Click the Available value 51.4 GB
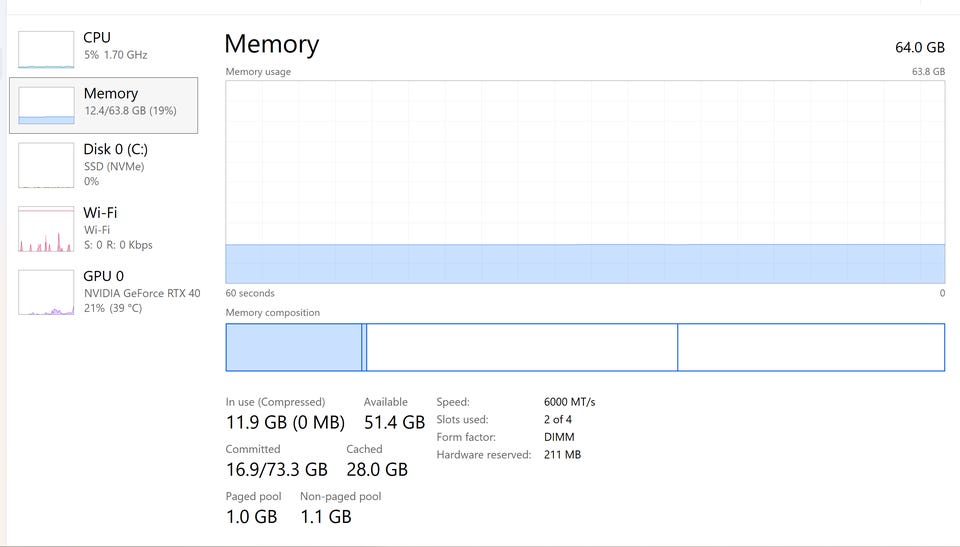960x547 pixels. click(x=394, y=422)
